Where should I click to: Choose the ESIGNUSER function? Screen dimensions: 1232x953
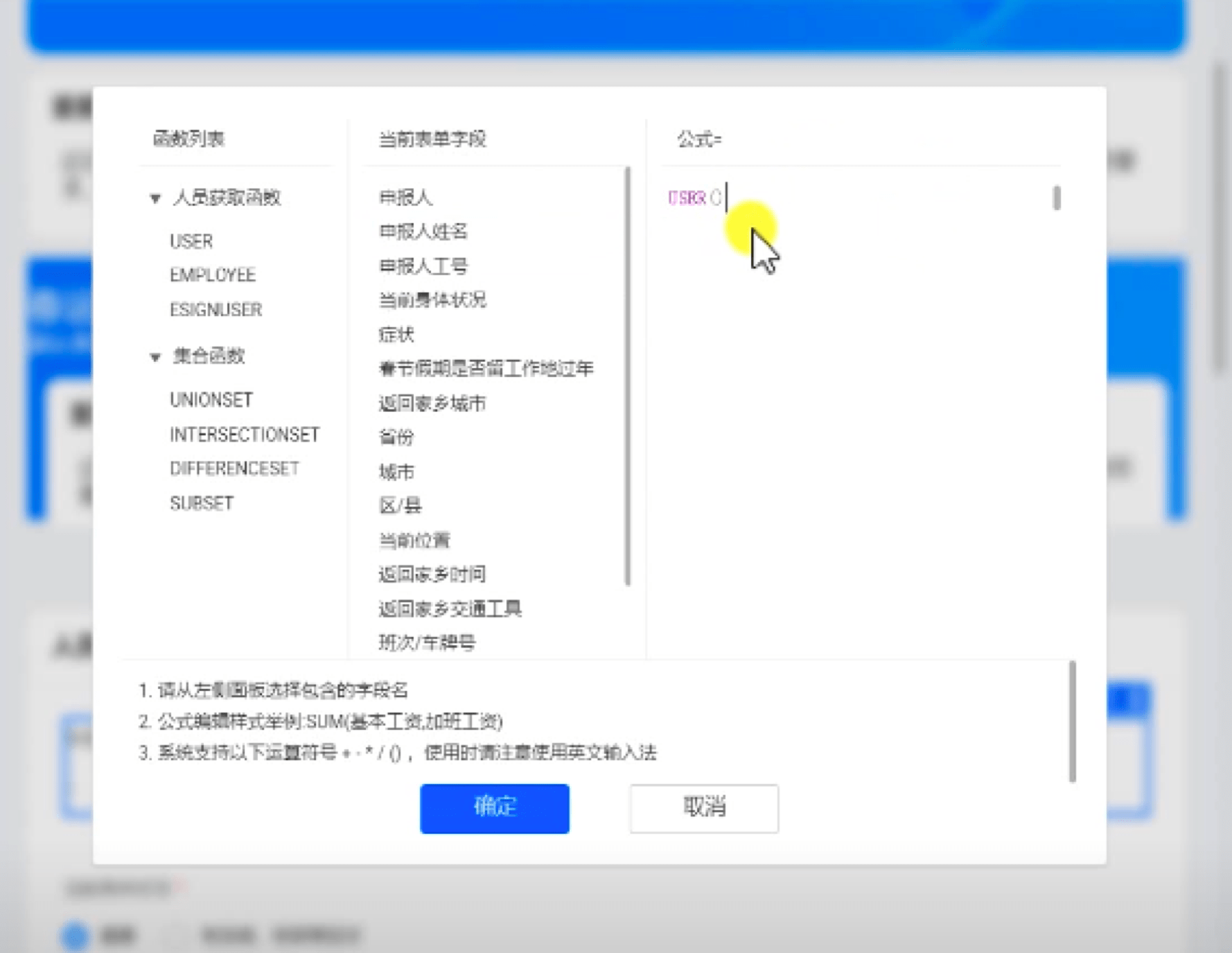(x=216, y=309)
